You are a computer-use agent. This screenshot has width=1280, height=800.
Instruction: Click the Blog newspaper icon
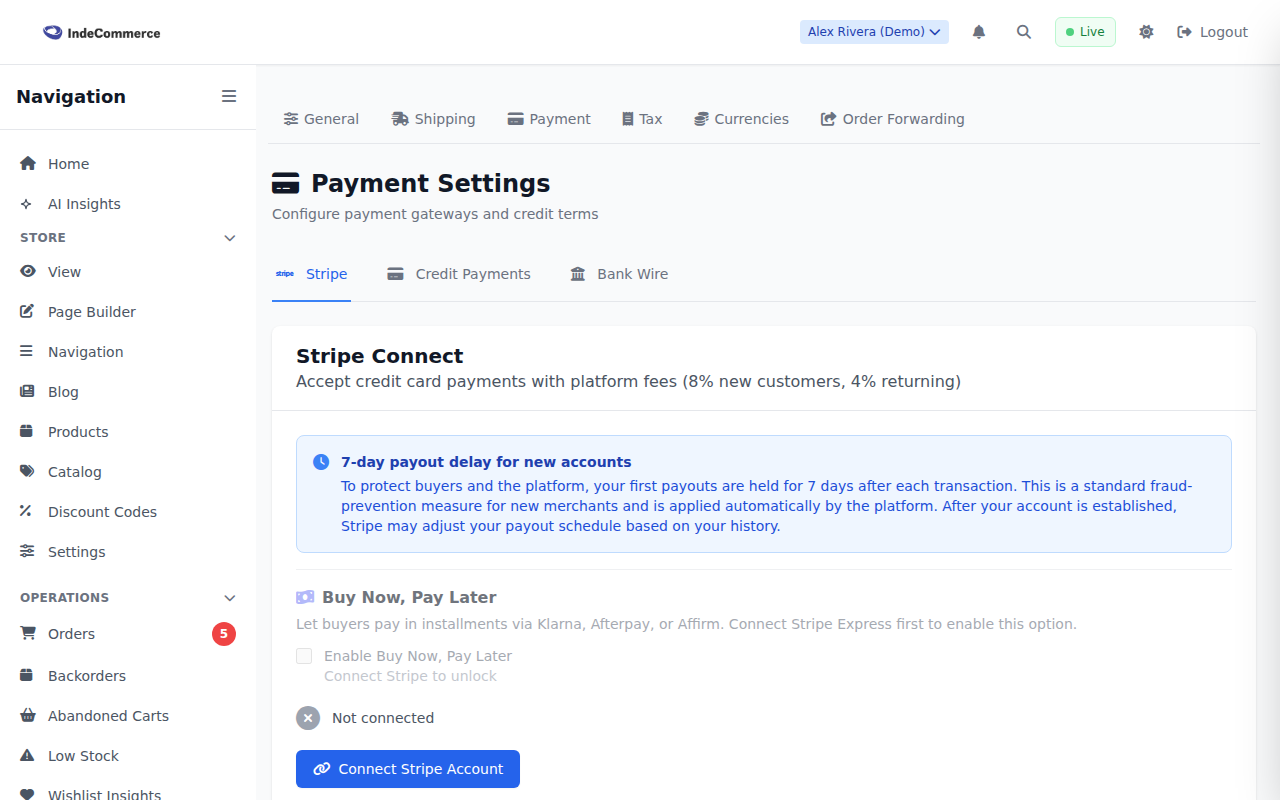point(27,391)
